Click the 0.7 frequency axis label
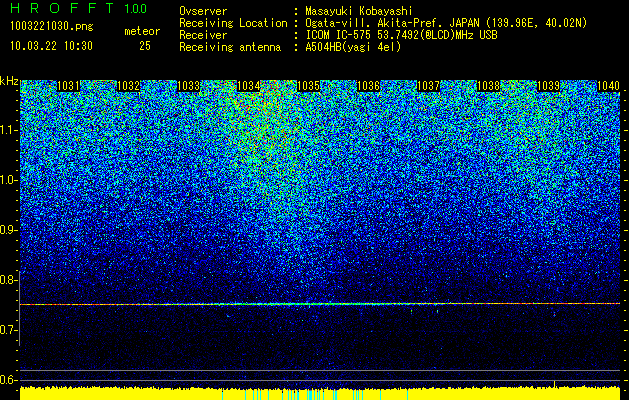The height and width of the screenshot is (400, 629). pos(8,330)
